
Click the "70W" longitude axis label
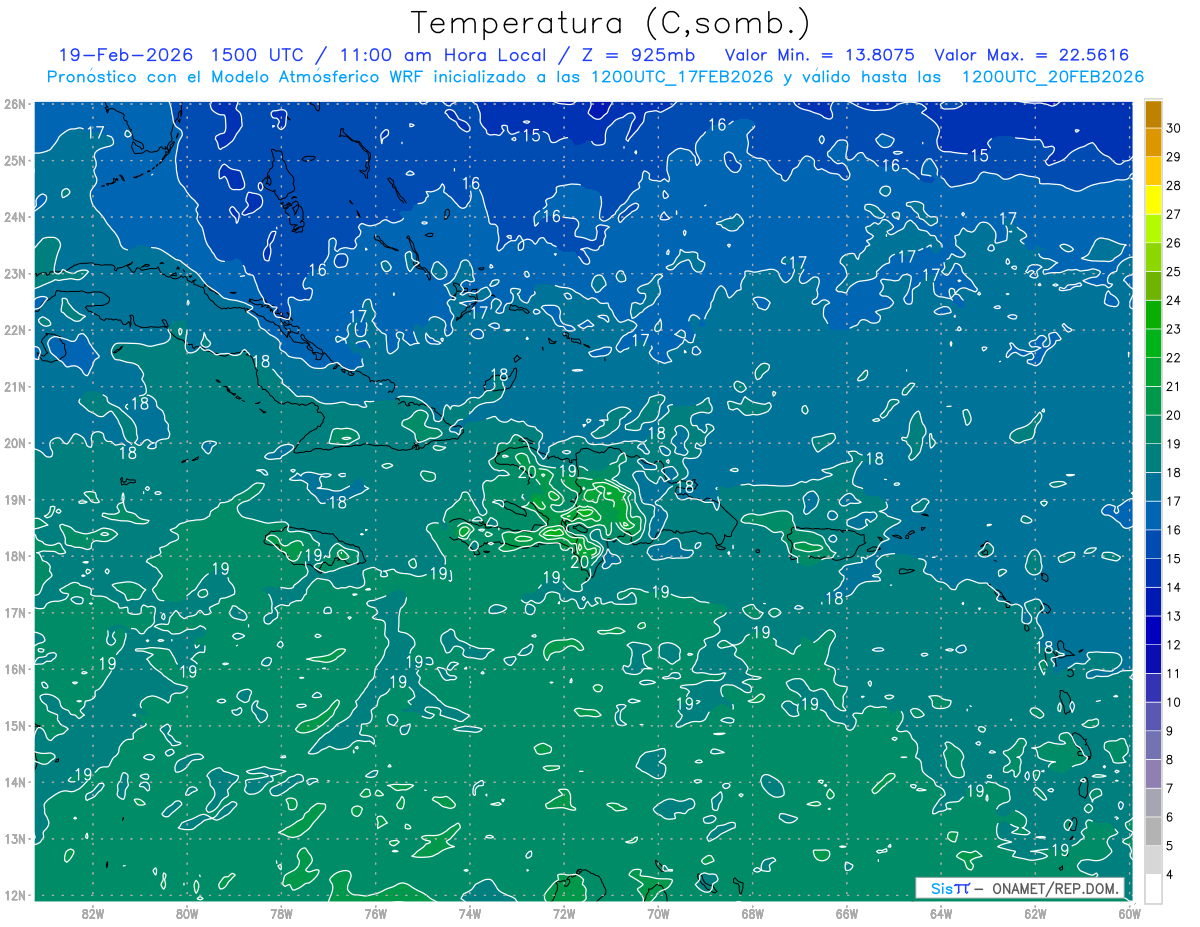[x=658, y=912]
